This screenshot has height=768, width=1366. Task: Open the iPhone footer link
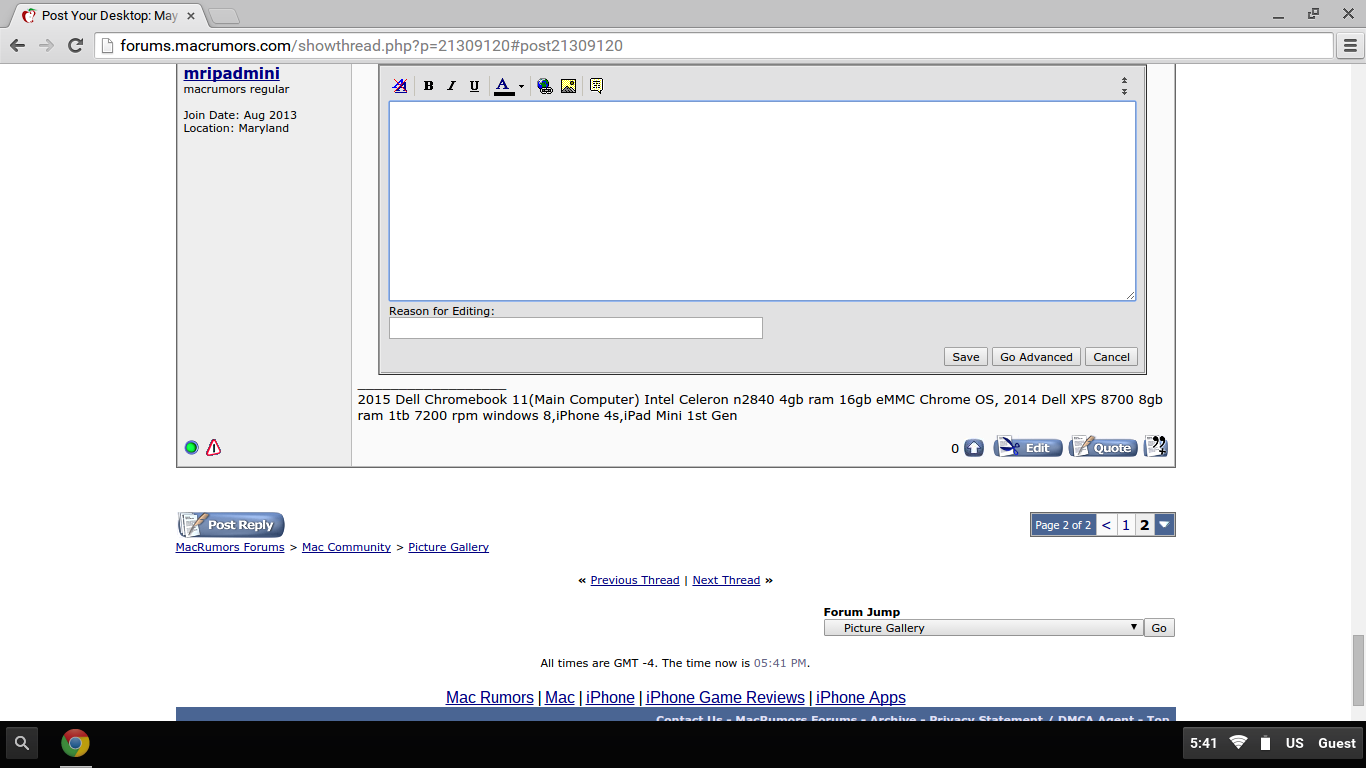(610, 698)
